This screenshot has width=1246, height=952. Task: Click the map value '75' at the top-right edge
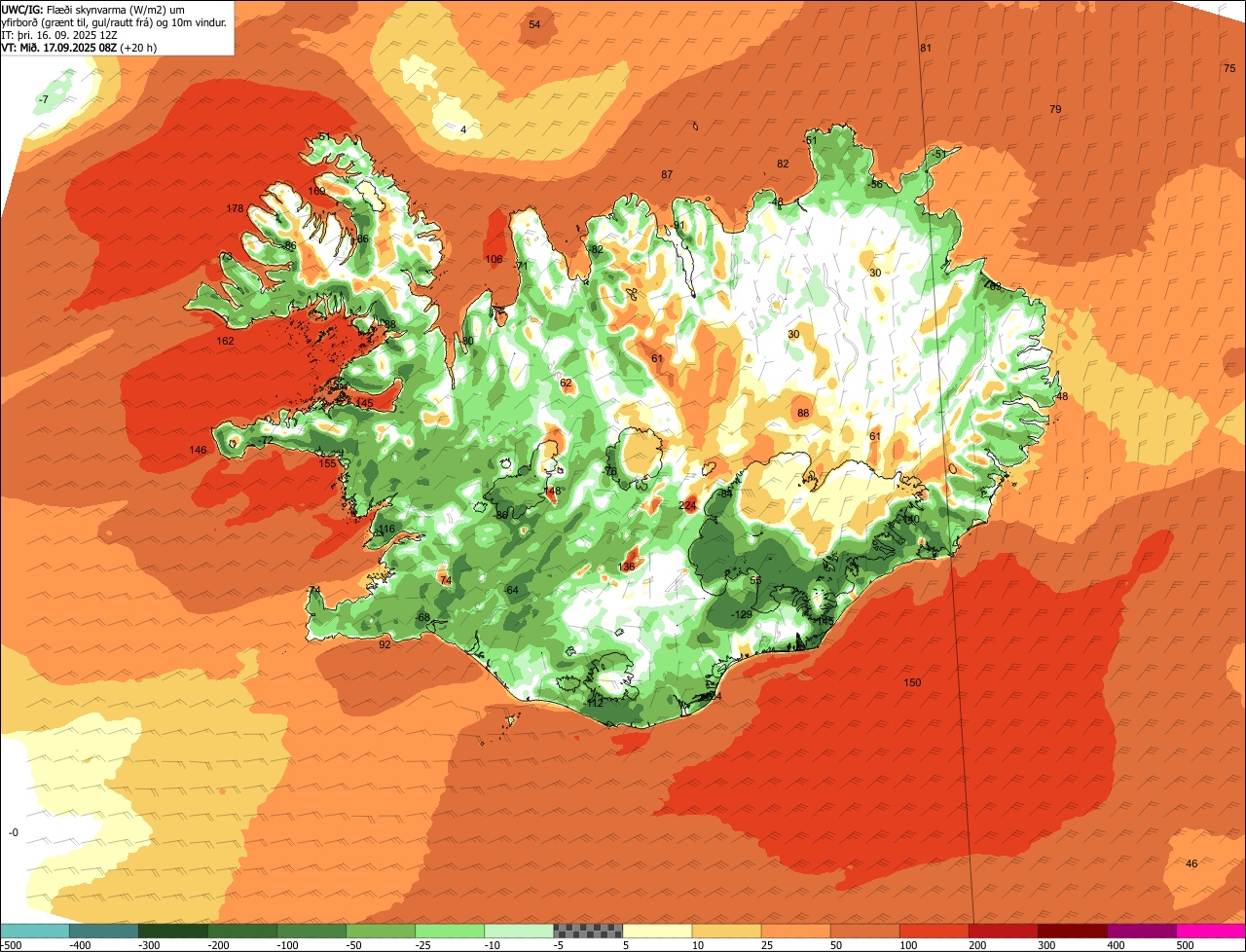1228,68
